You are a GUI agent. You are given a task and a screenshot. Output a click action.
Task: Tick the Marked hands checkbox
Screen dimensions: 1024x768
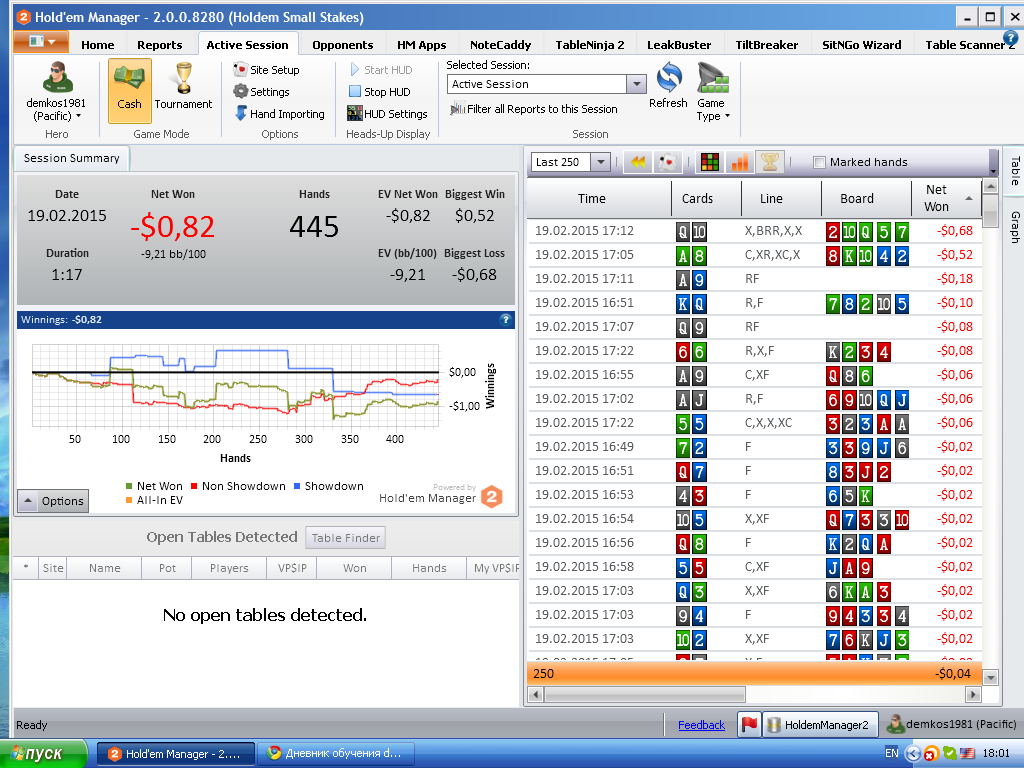(819, 163)
